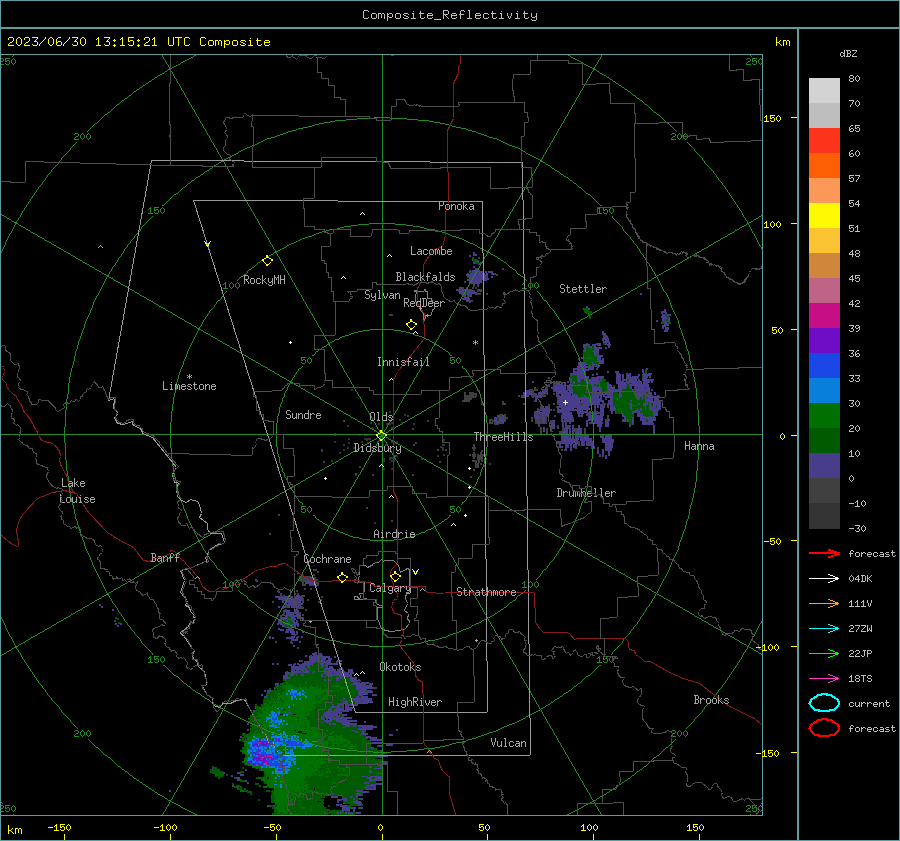The width and height of the screenshot is (900, 841).
Task: Pick the dark orange legend swatch near 60
Action: coord(824,165)
